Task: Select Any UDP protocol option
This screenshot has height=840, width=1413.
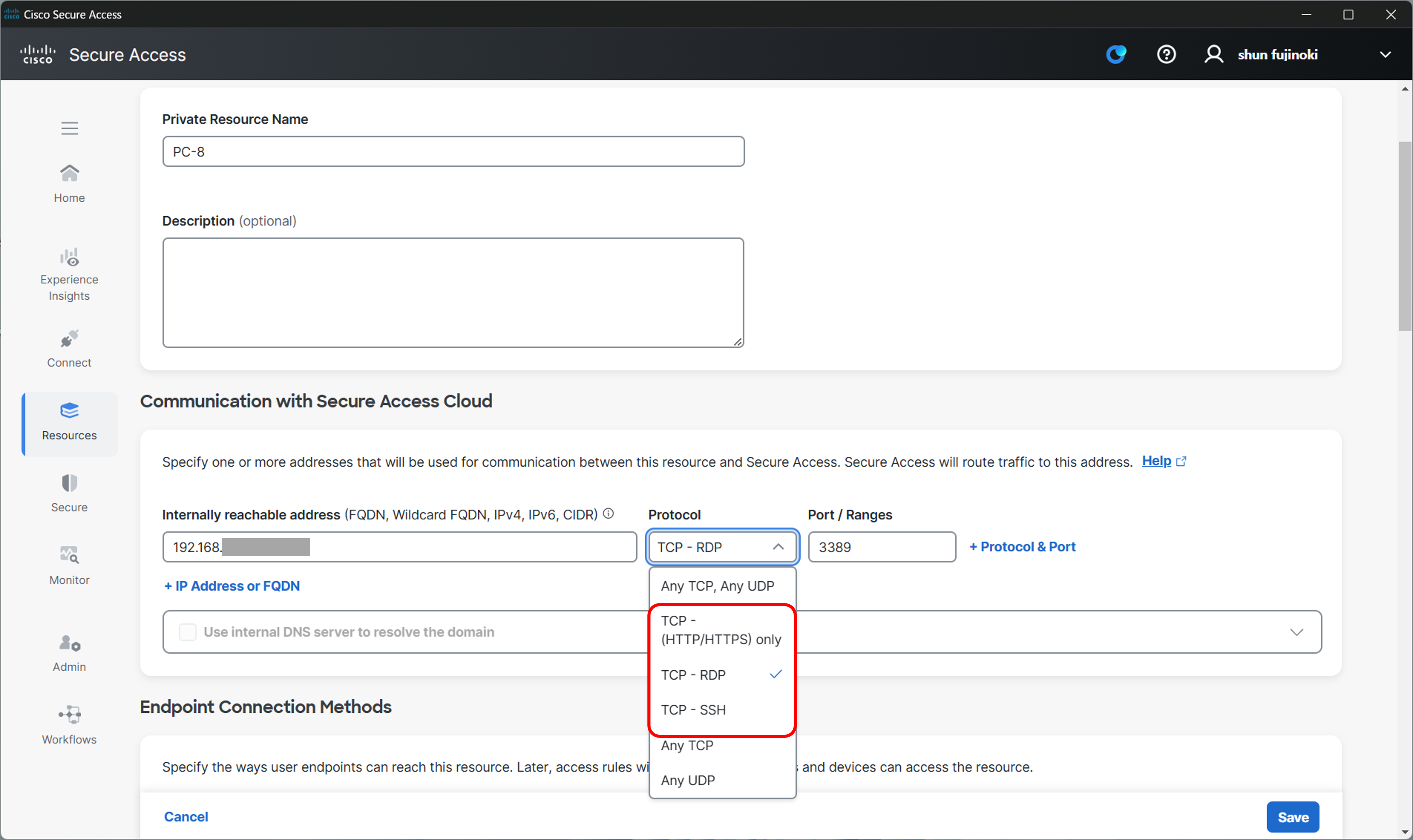Action: point(722,780)
